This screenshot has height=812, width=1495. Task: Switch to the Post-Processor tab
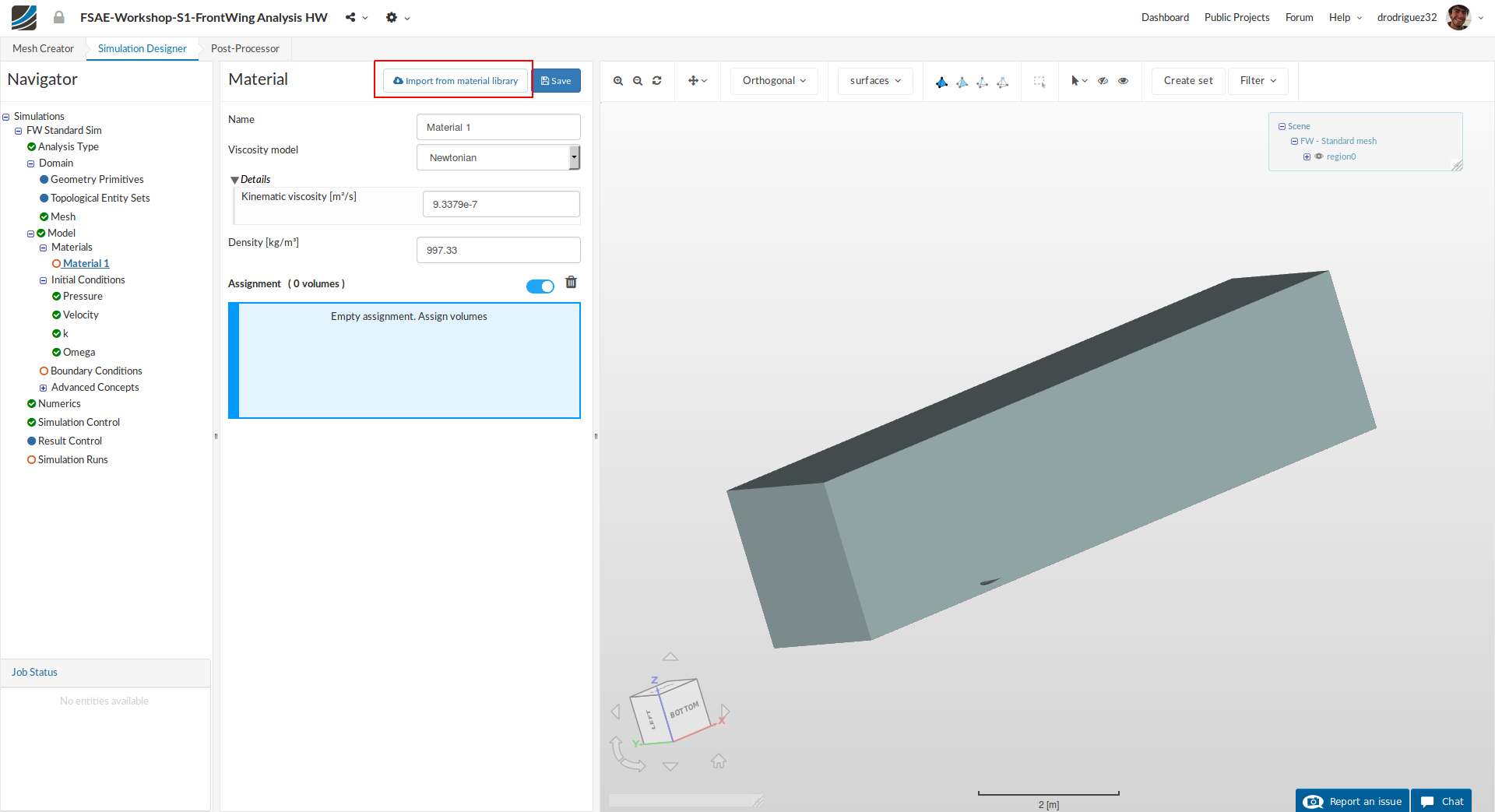[244, 48]
